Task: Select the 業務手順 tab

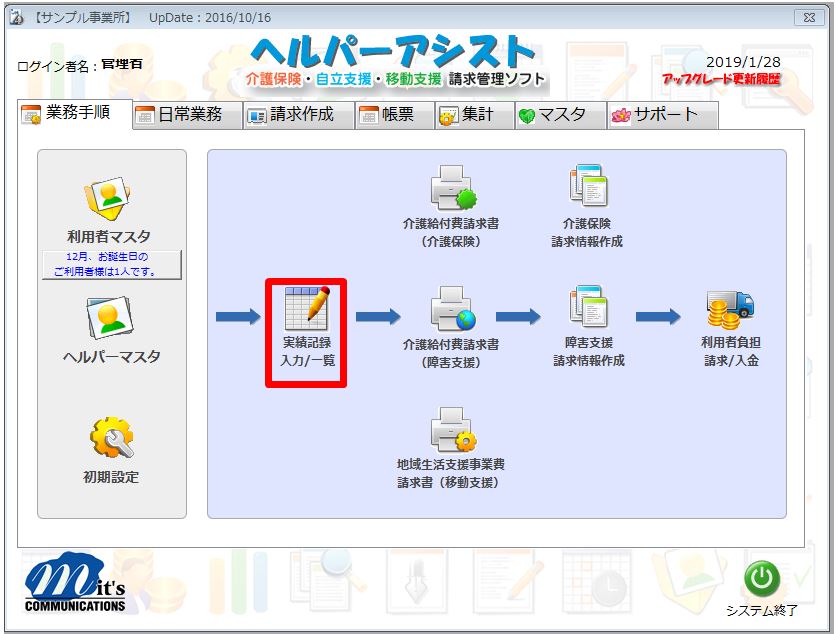Action: 76,115
